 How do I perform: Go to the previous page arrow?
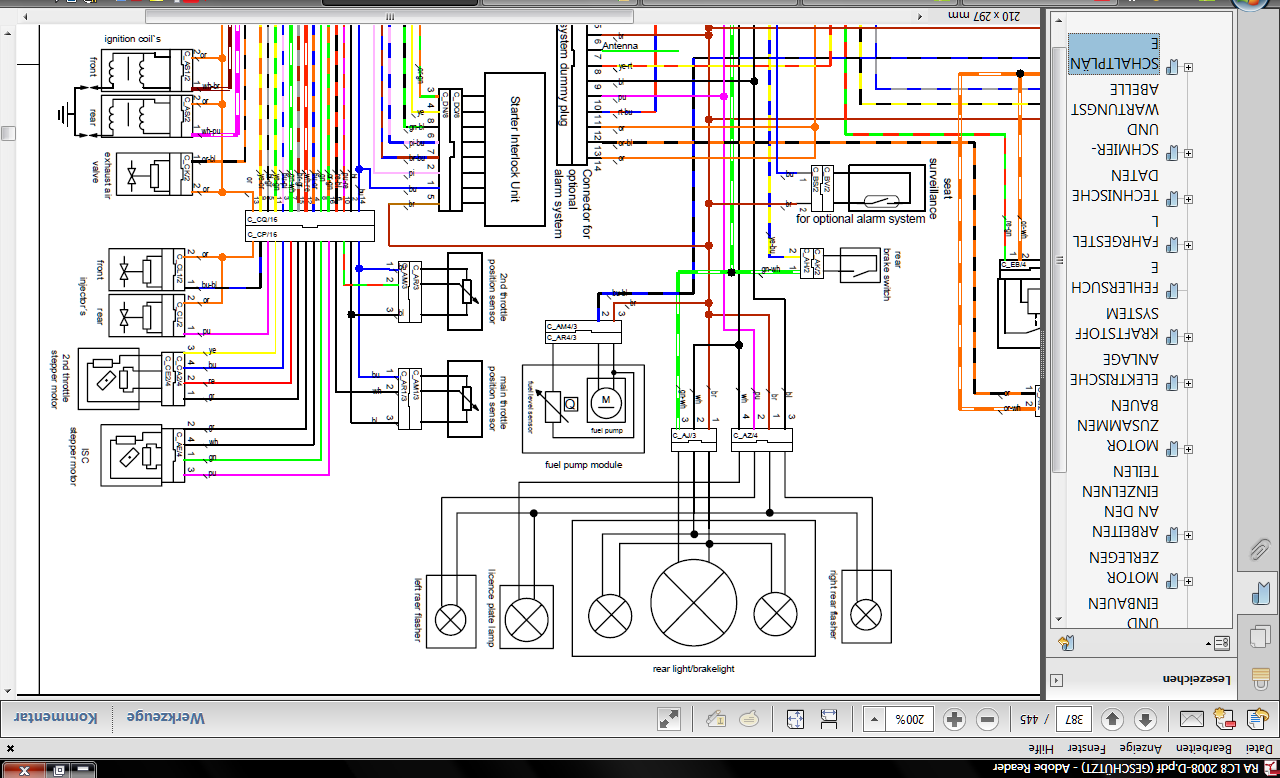(x=1146, y=719)
